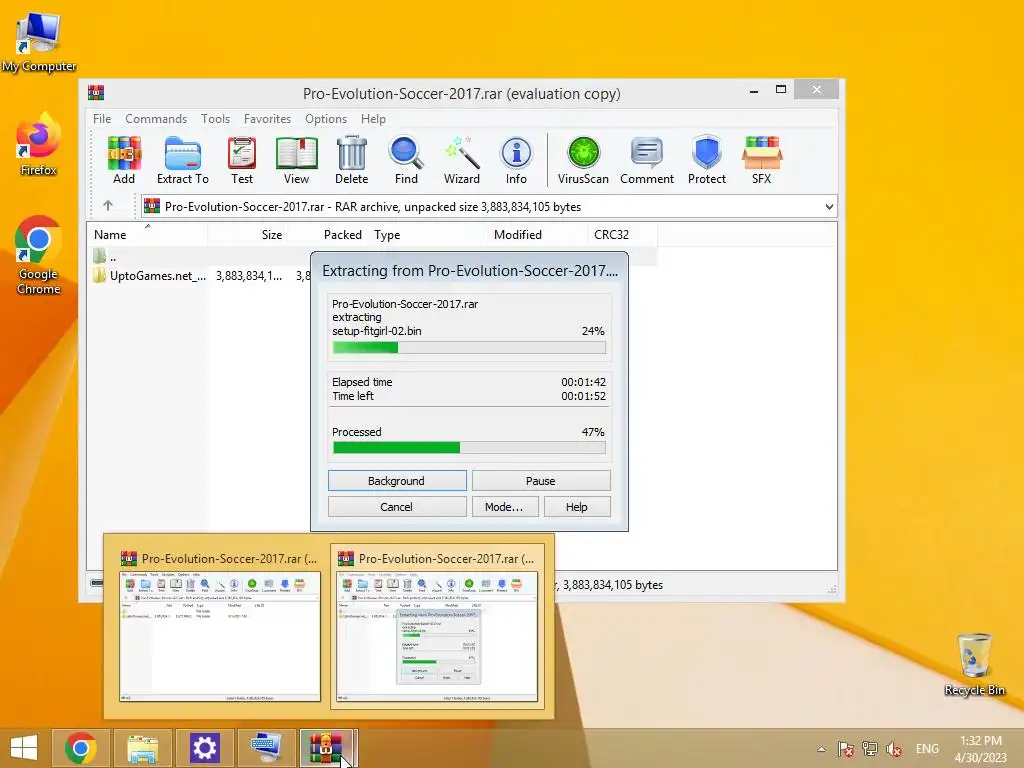
Task: Click the setup-fitgirl-02.bin filename text
Action: tap(377, 331)
